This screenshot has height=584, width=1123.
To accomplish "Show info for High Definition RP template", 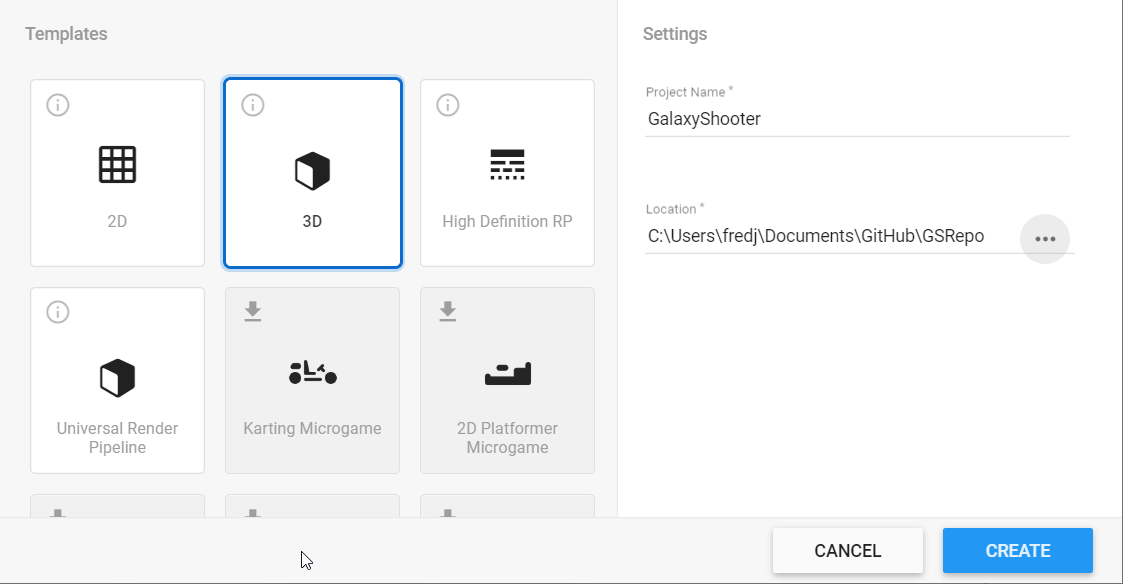I will pos(447,104).
